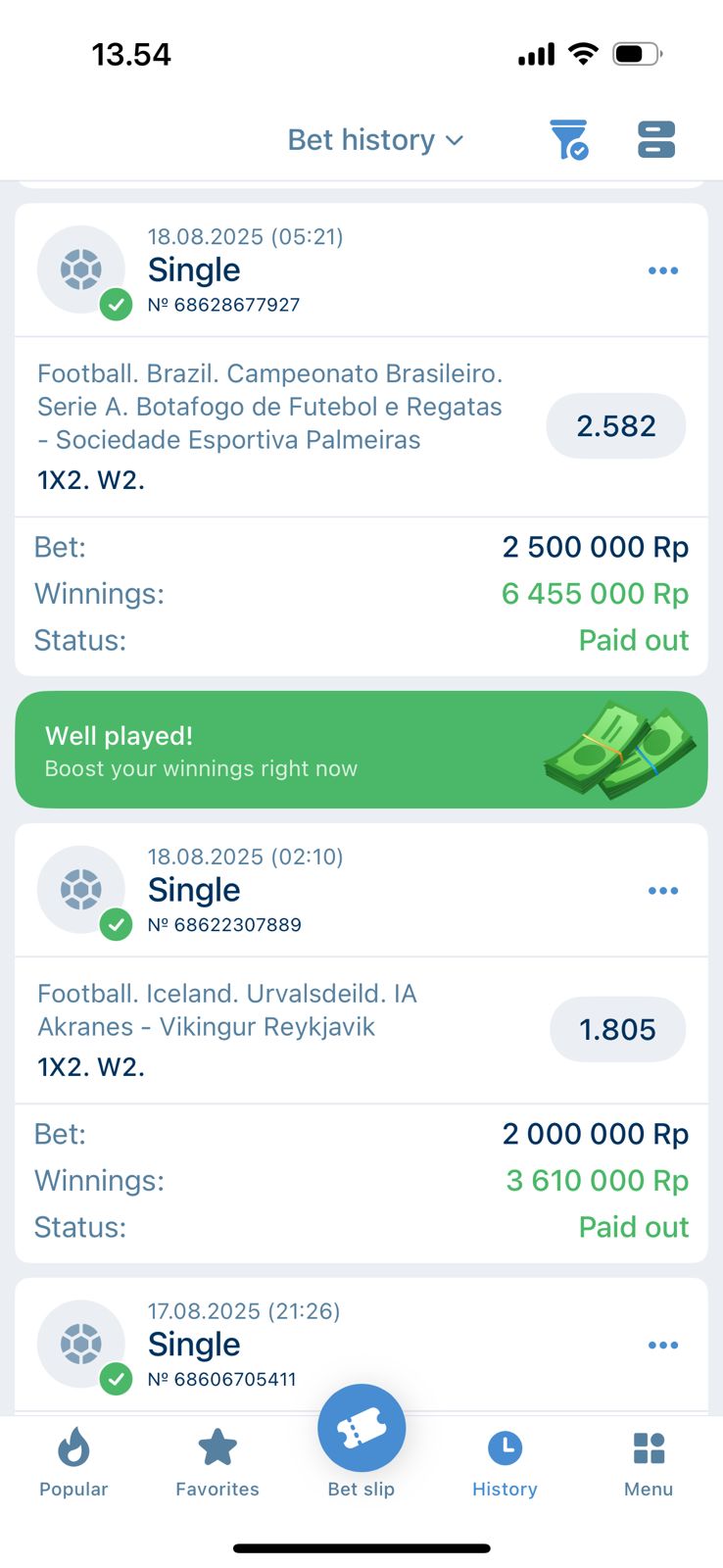Tap football icon of IA Akranes bet
The image size is (723, 1568).
[x=81, y=890]
